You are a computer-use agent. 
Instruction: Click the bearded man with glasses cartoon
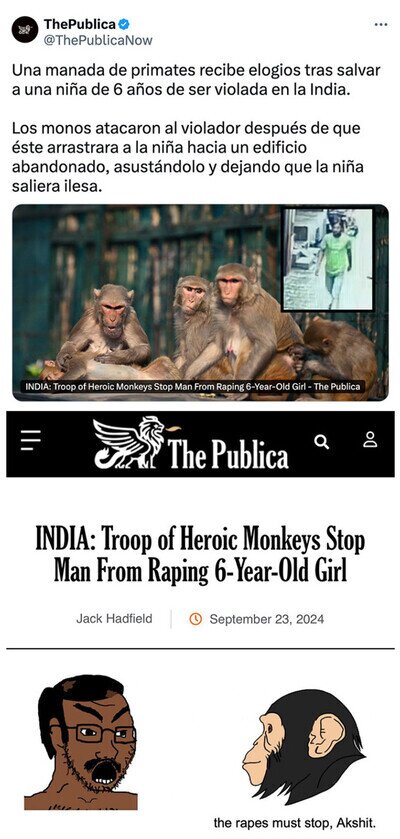pos(86,742)
